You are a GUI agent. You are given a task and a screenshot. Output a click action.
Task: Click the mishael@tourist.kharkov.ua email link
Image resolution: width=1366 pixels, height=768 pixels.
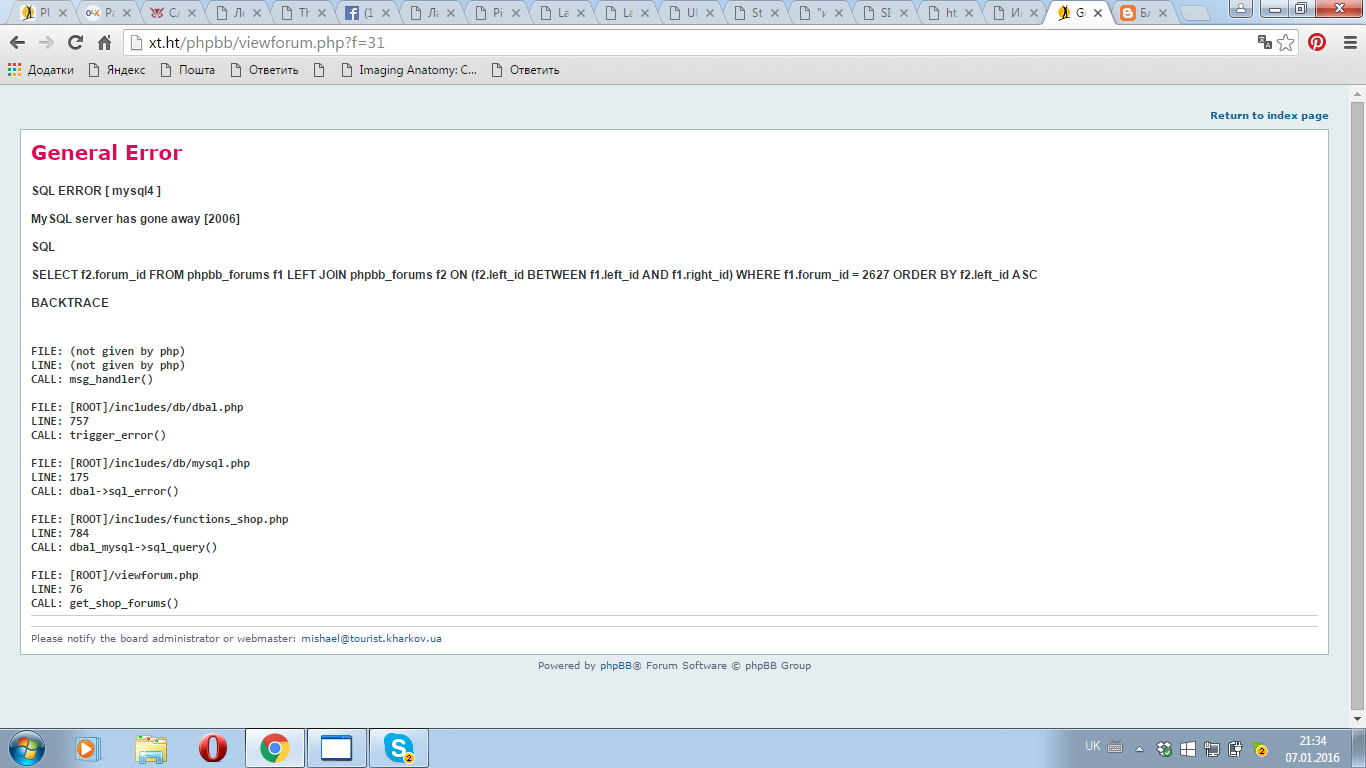(x=371, y=638)
